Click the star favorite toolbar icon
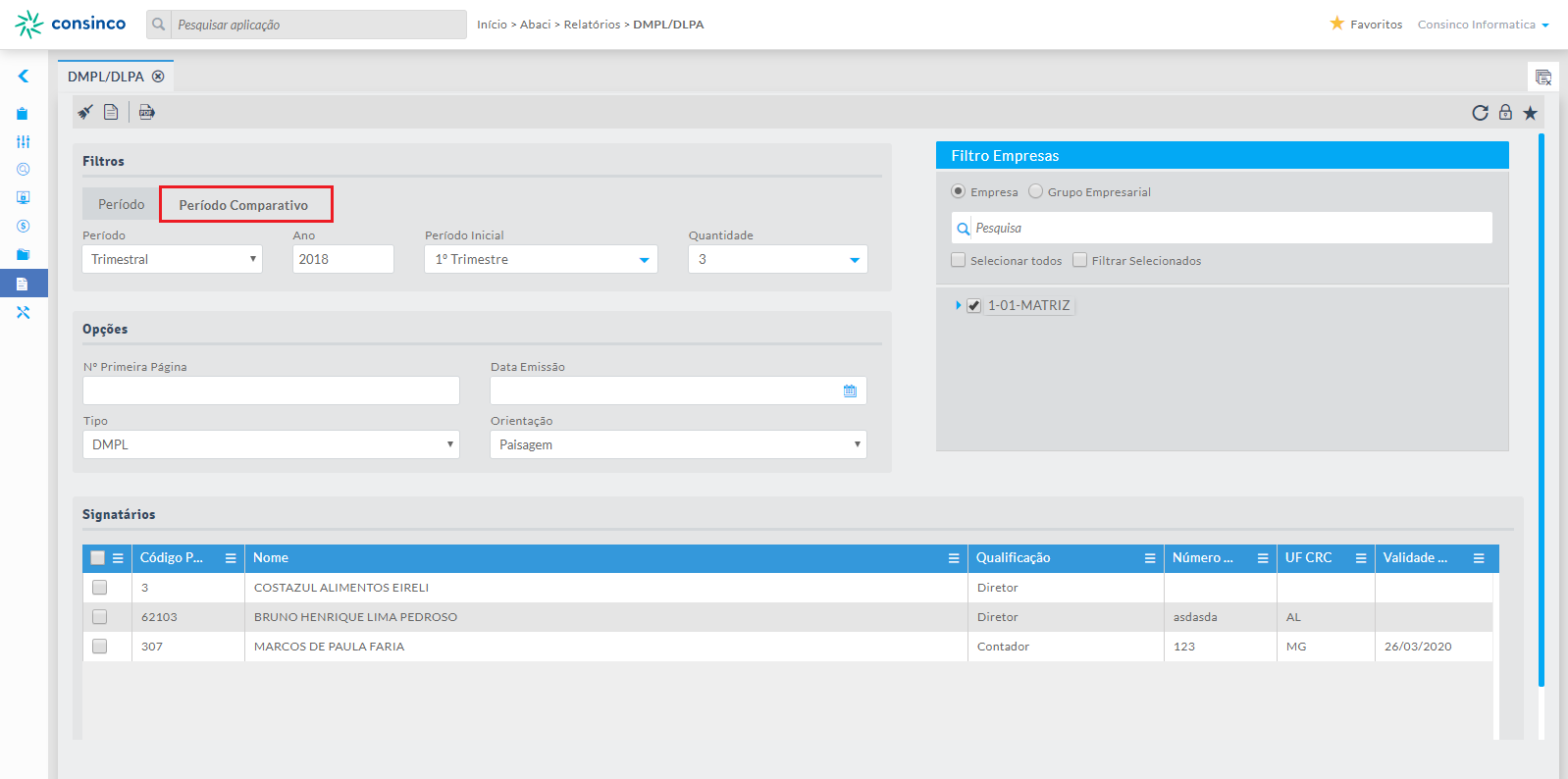Viewport: 1568px width, 779px height. (x=1530, y=113)
